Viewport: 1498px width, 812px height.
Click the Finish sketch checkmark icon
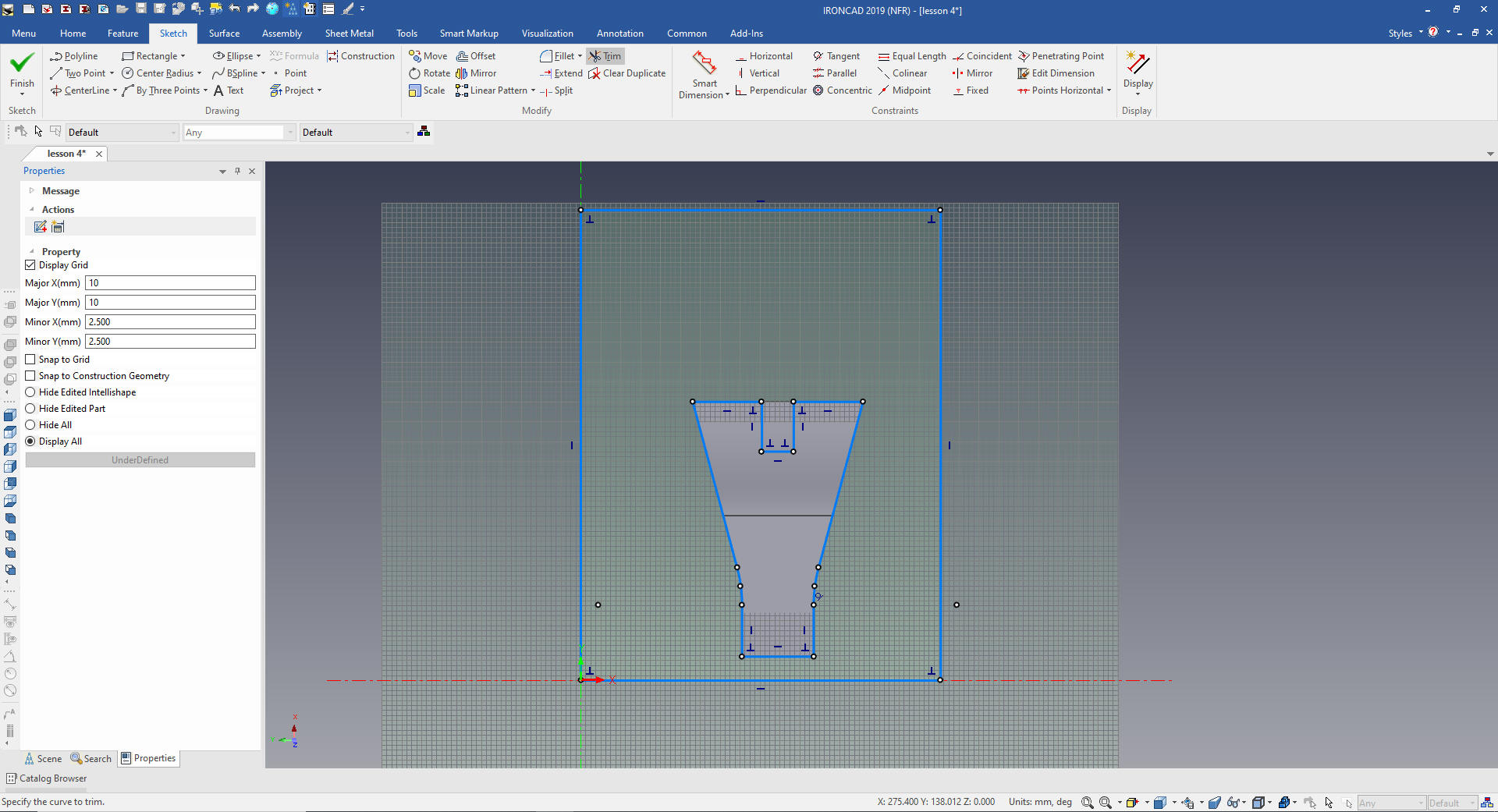click(22, 63)
